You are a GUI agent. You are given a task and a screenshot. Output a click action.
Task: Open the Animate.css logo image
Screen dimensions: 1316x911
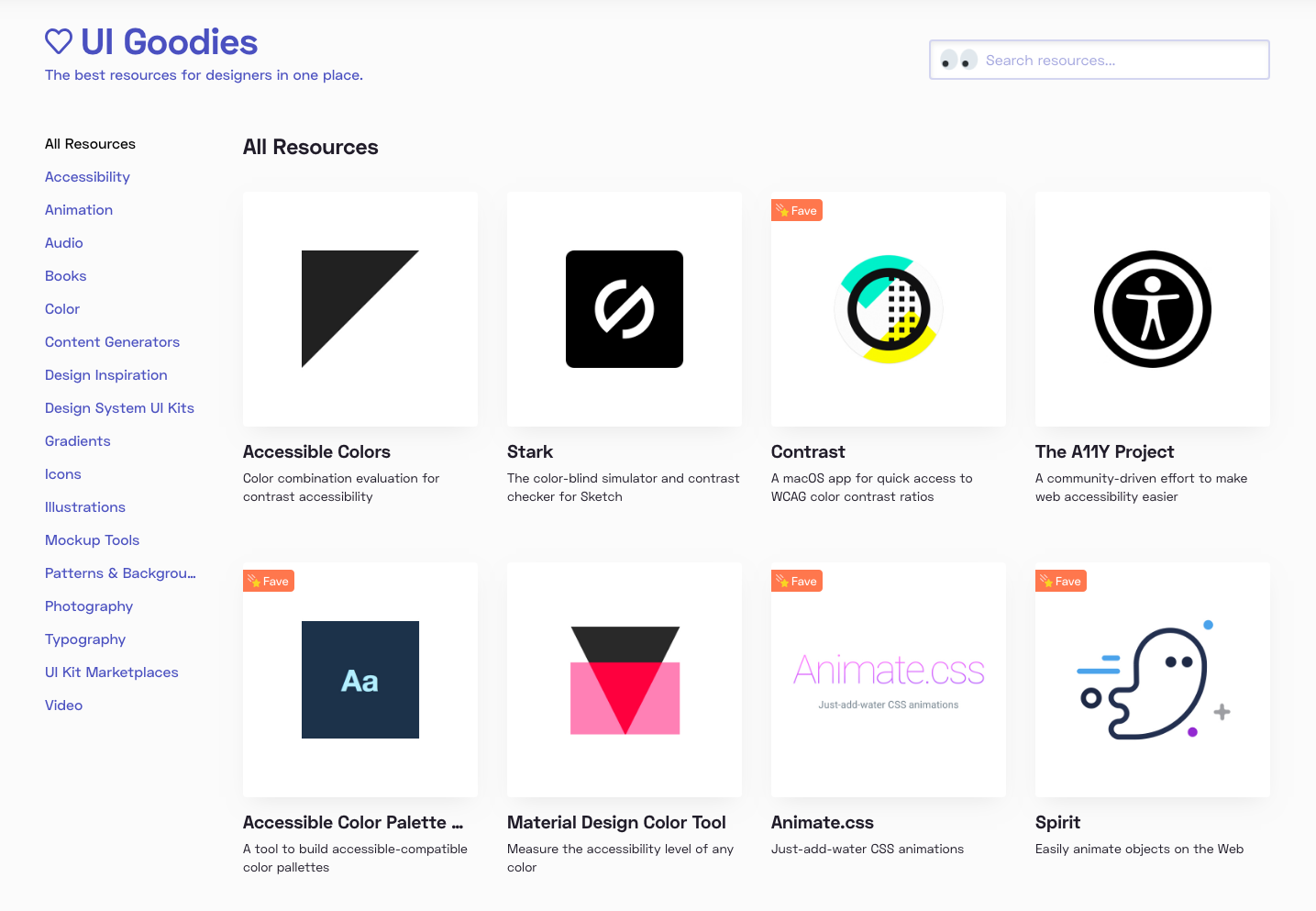[889, 680]
